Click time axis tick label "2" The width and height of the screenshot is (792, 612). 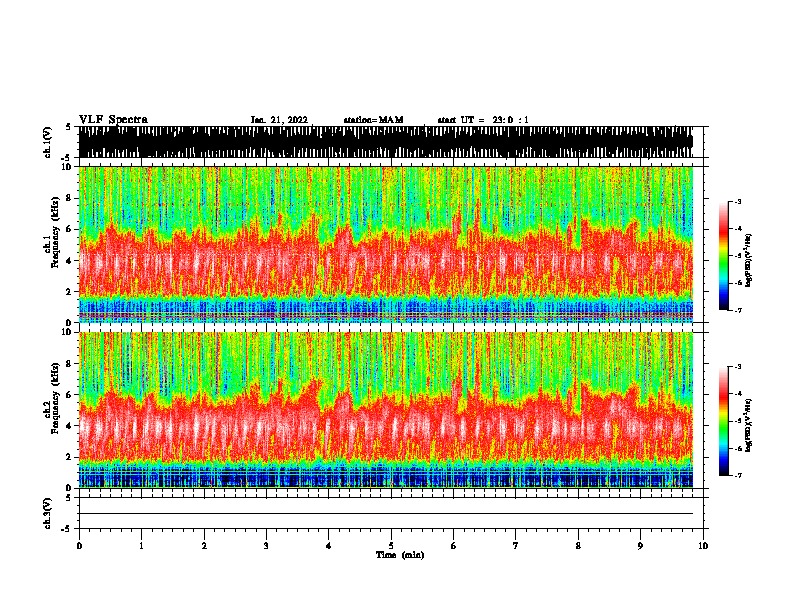(204, 546)
